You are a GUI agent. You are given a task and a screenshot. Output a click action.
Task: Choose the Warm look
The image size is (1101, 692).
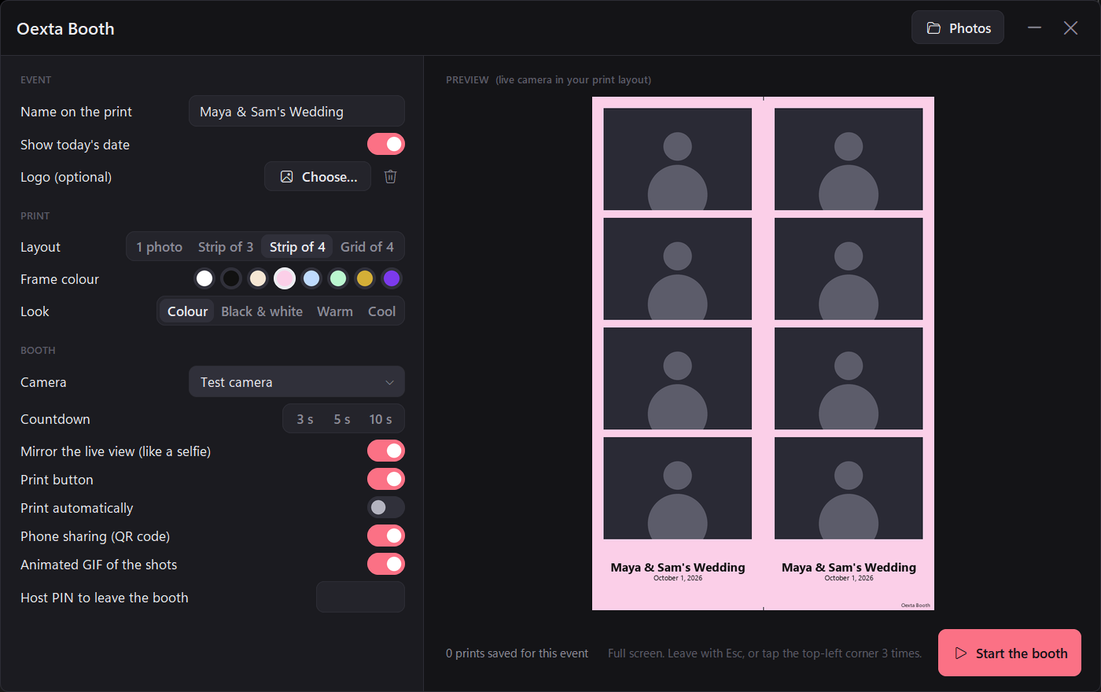coord(335,312)
